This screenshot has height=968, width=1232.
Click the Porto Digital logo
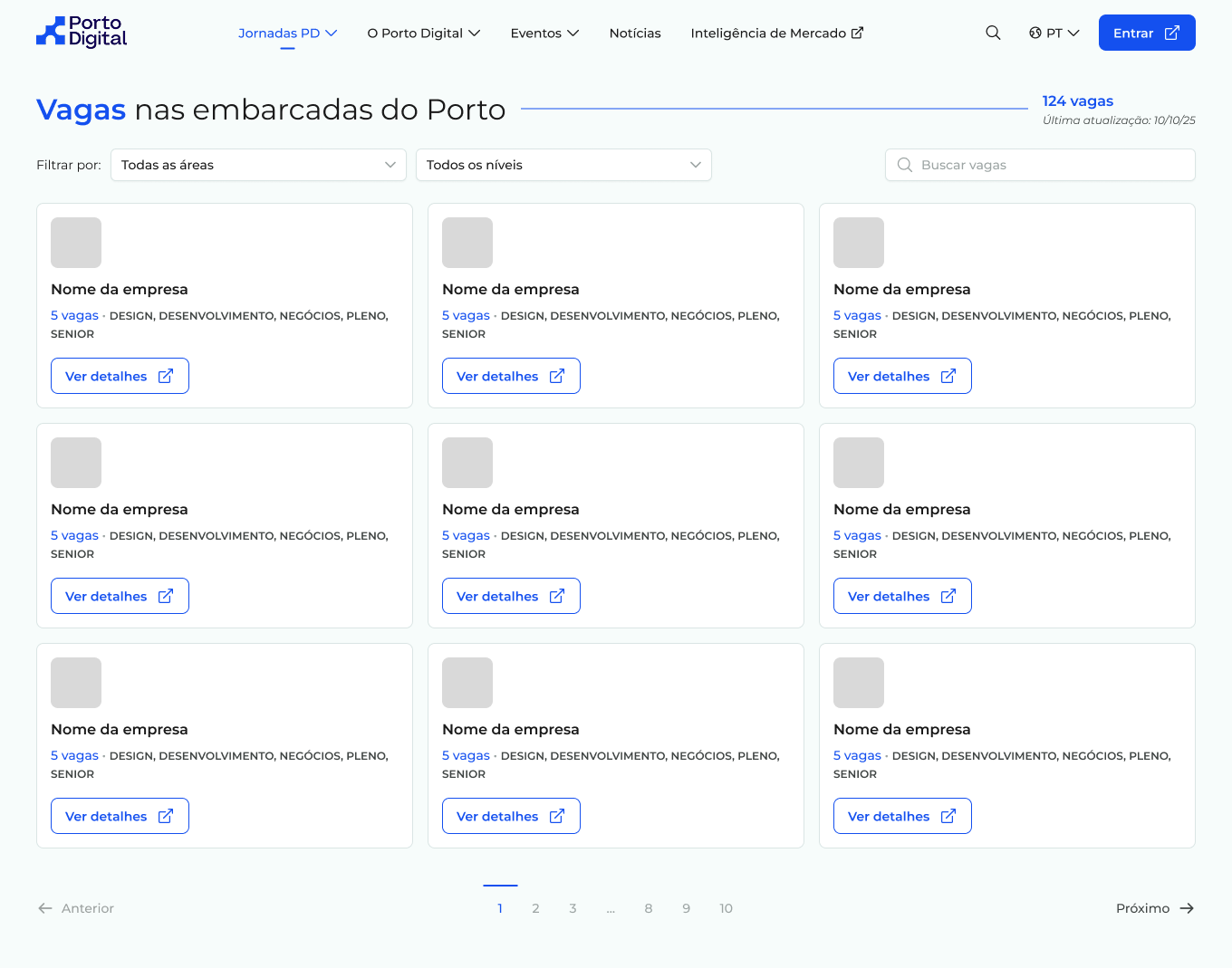(x=82, y=33)
